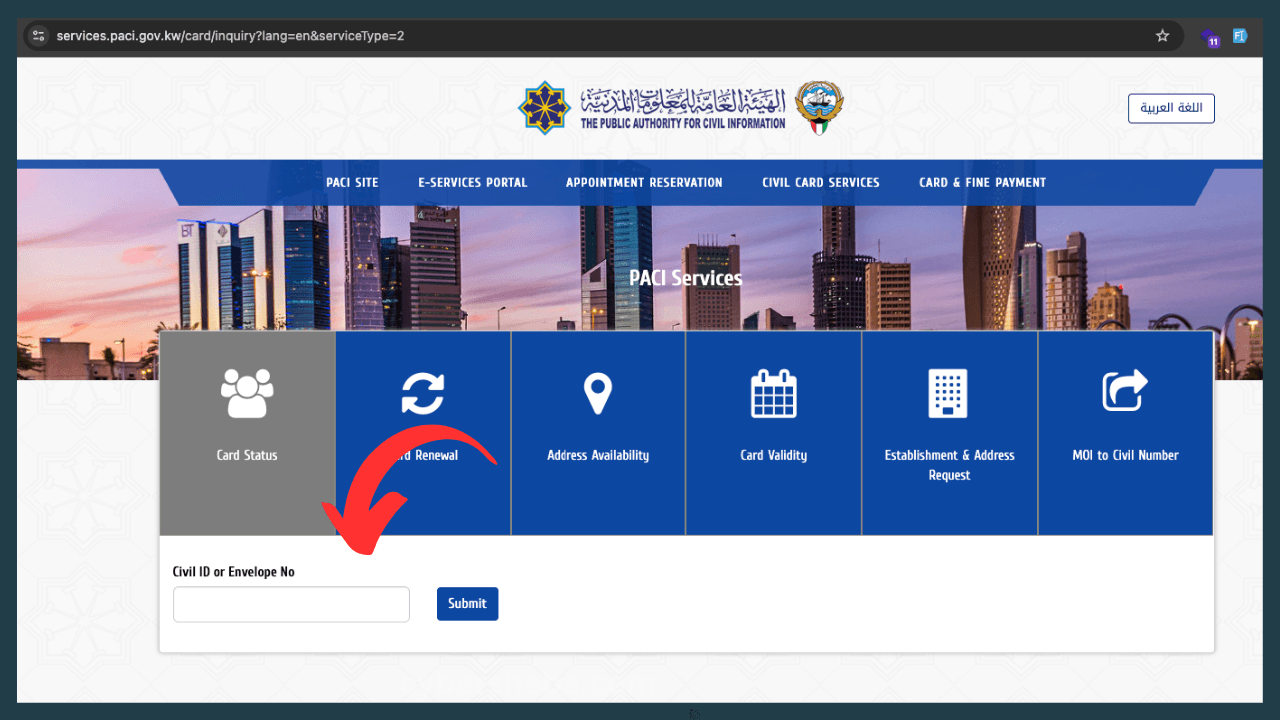The width and height of the screenshot is (1280, 720).
Task: Click the Card Validity calendar icon
Action: (773, 393)
